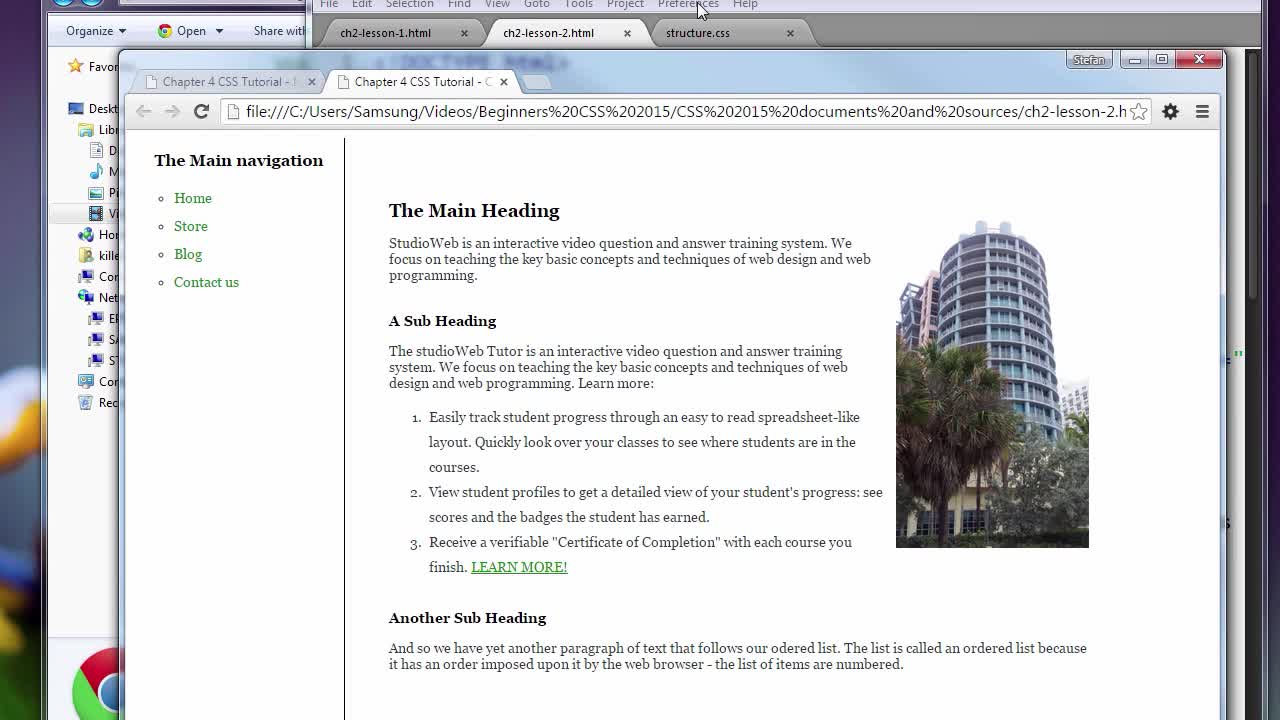Open the Home navigation link
Image resolution: width=1280 pixels, height=720 pixels.
(x=193, y=198)
